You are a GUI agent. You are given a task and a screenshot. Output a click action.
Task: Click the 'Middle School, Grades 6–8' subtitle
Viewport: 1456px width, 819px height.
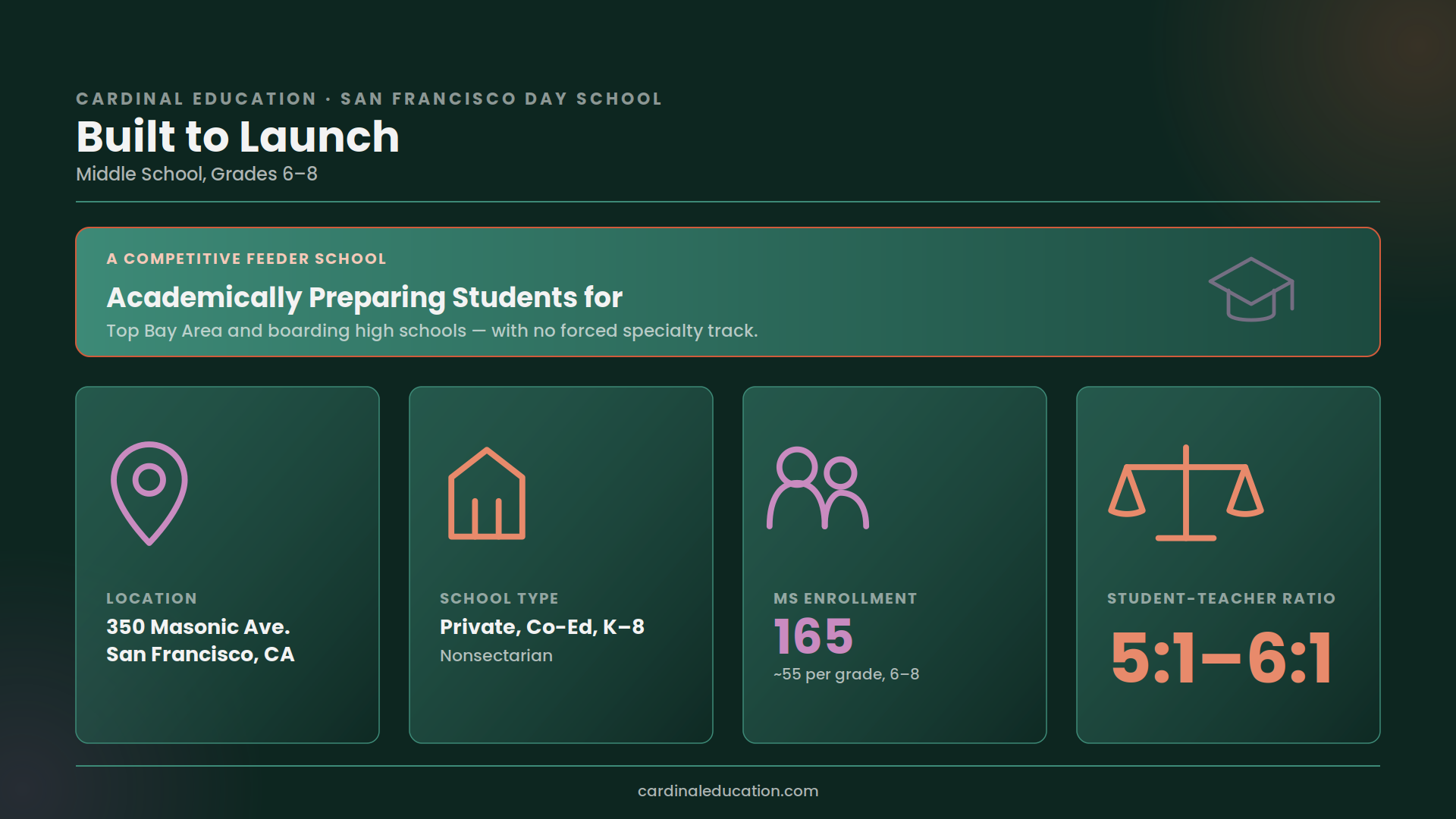click(196, 174)
